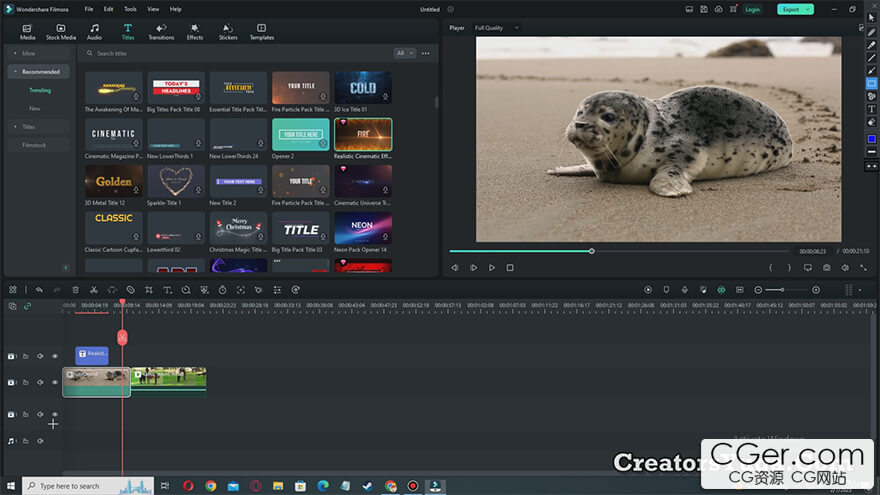This screenshot has width=880, height=495.
Task: Take a snapshot with the camera icon
Action: 826,268
